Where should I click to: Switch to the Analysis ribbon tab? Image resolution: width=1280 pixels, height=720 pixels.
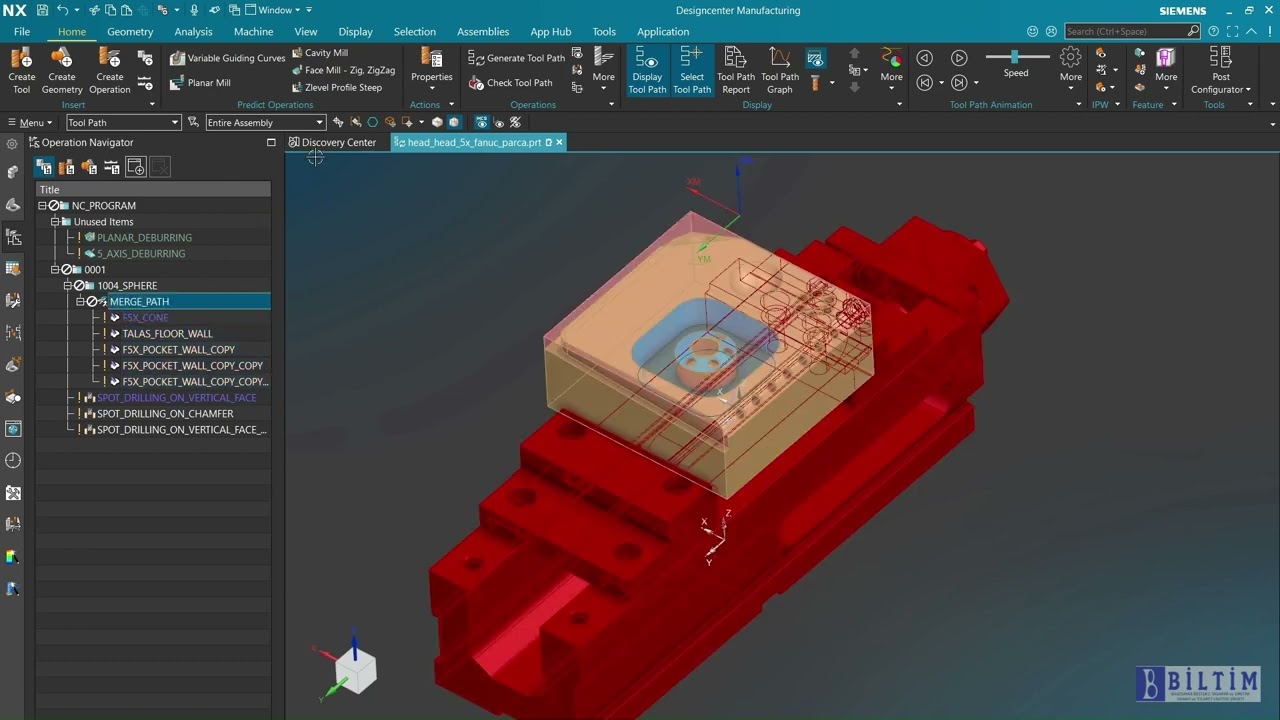193,32
